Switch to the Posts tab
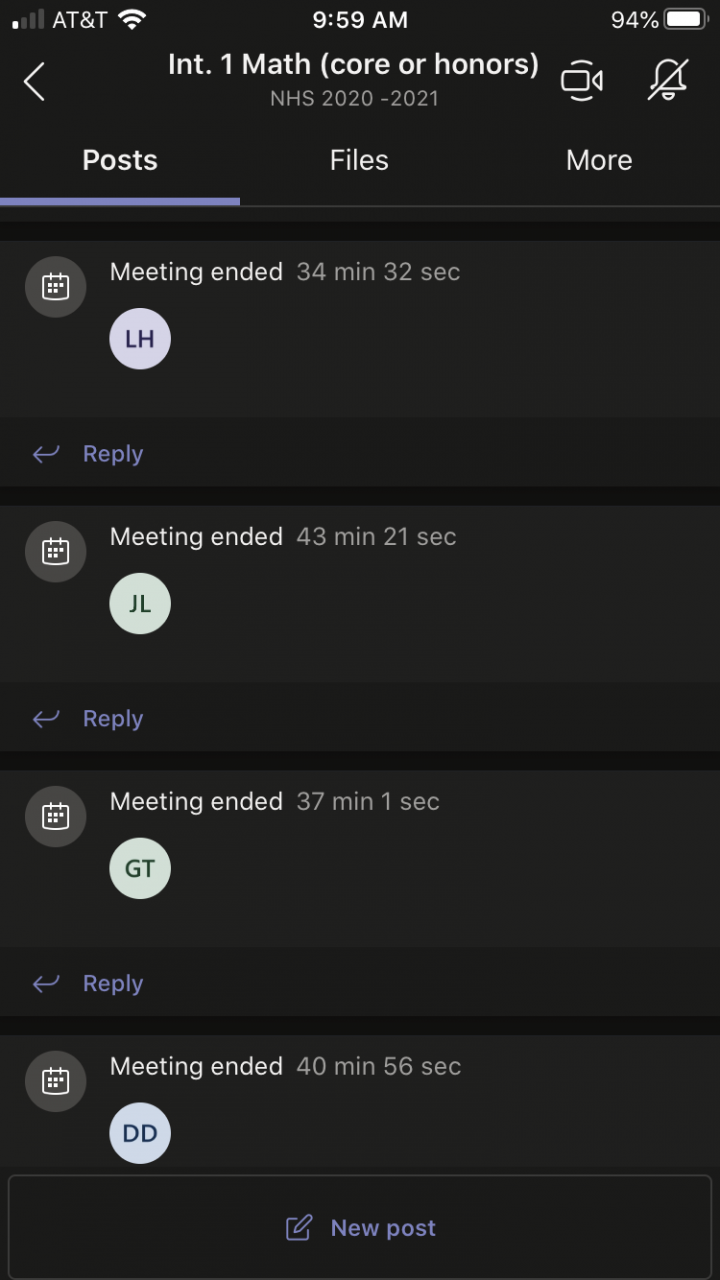Viewport: 720px width, 1280px height. click(x=120, y=161)
